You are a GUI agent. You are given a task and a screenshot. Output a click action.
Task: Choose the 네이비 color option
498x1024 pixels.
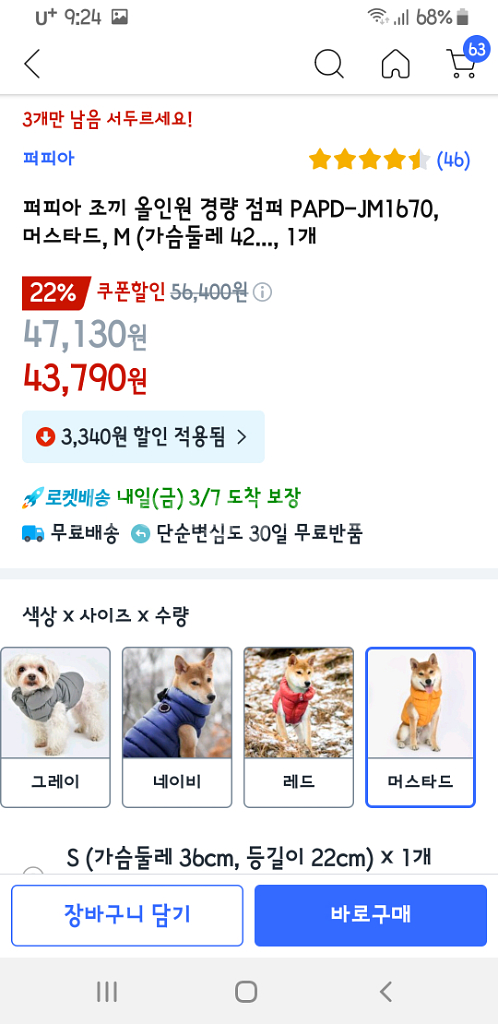tap(177, 727)
